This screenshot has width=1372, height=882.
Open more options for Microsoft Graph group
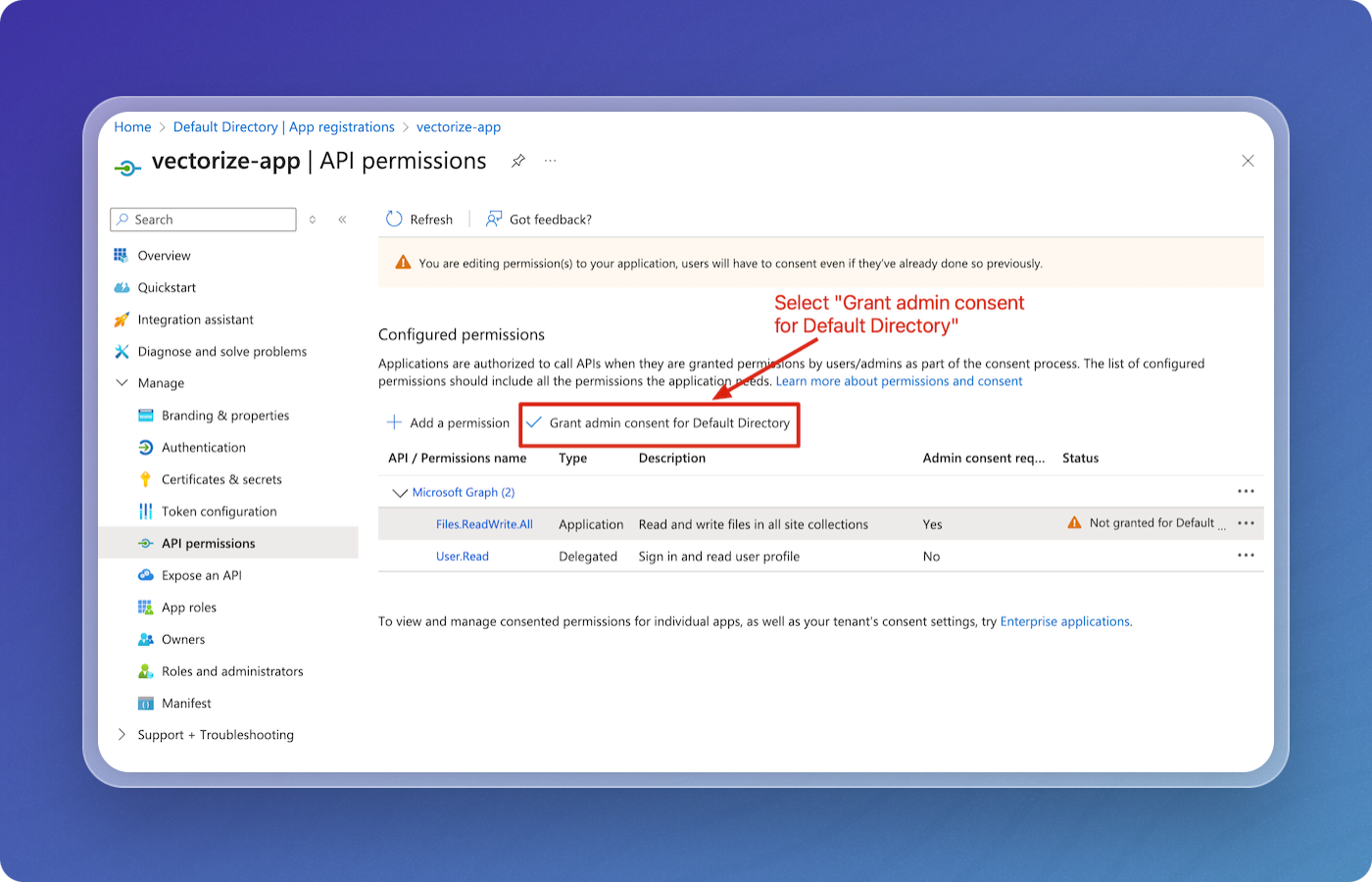coord(1246,491)
